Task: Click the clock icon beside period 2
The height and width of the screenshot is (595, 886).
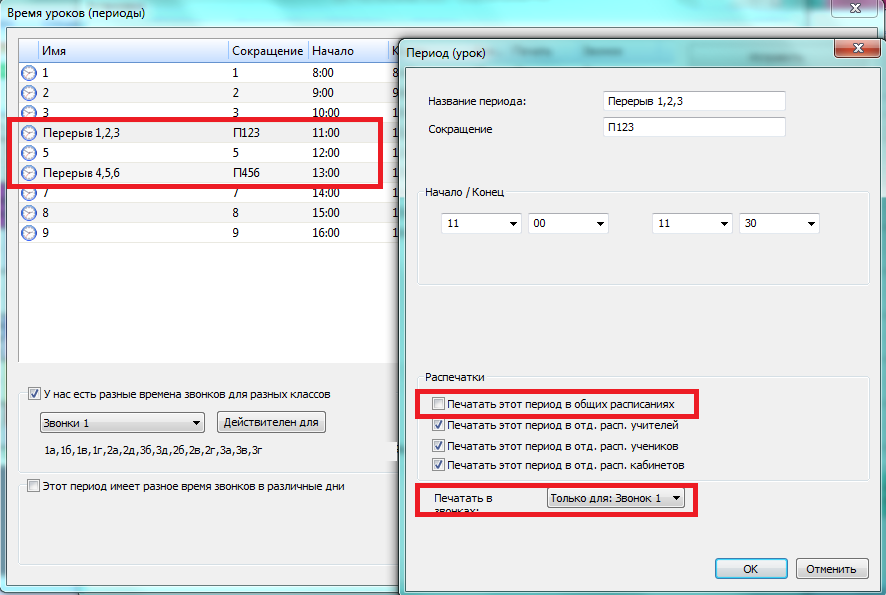Action: [29, 93]
